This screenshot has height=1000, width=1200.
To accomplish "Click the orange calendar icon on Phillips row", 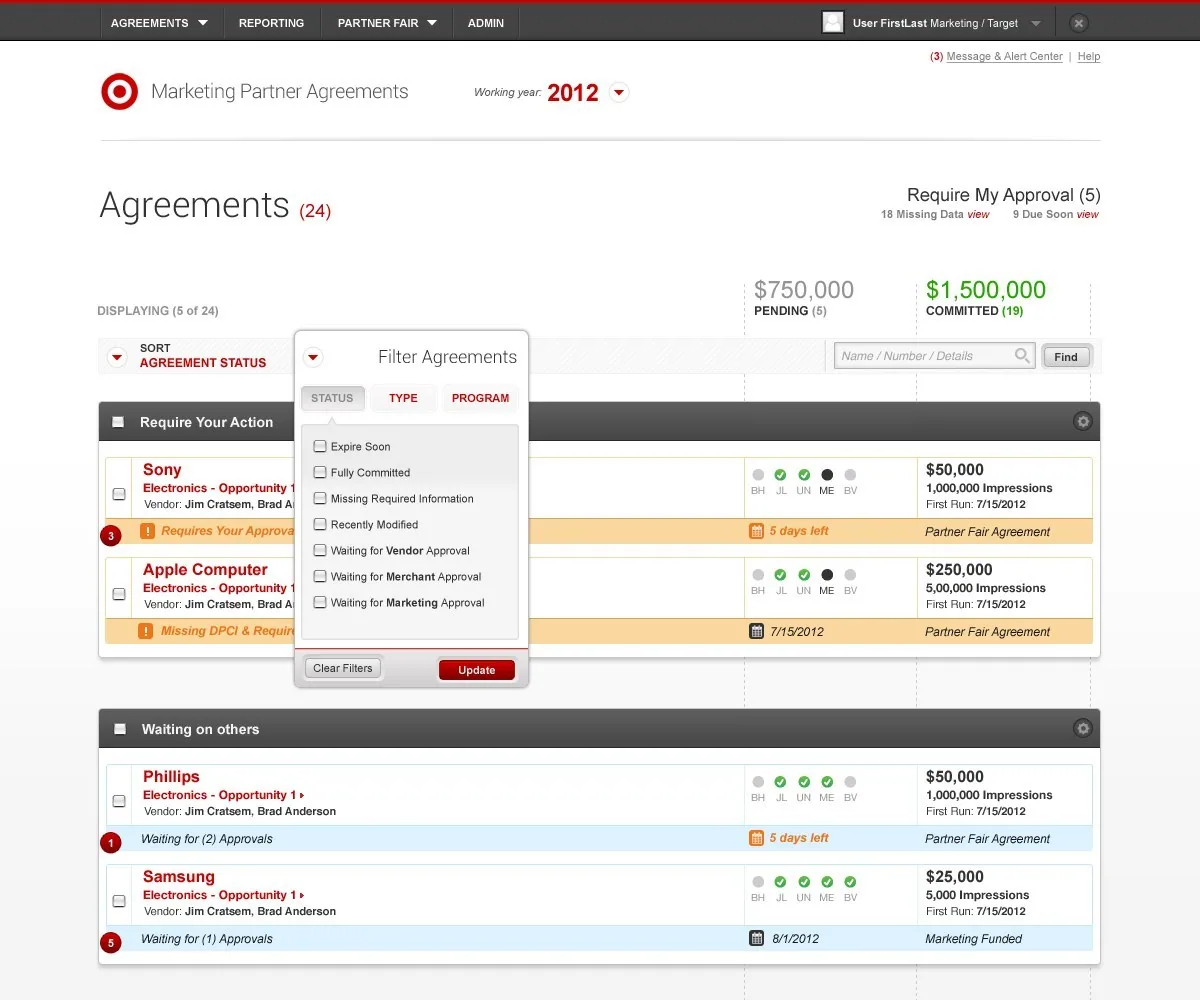I will point(756,838).
